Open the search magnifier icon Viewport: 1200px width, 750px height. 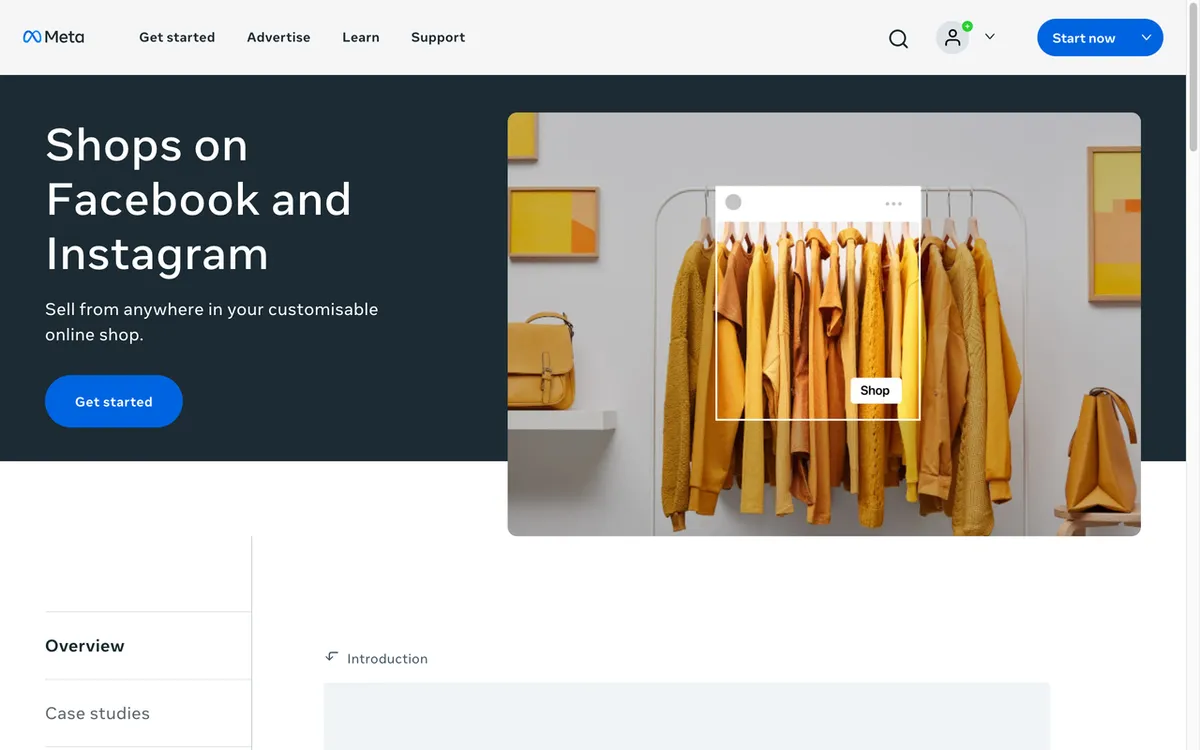click(x=898, y=38)
